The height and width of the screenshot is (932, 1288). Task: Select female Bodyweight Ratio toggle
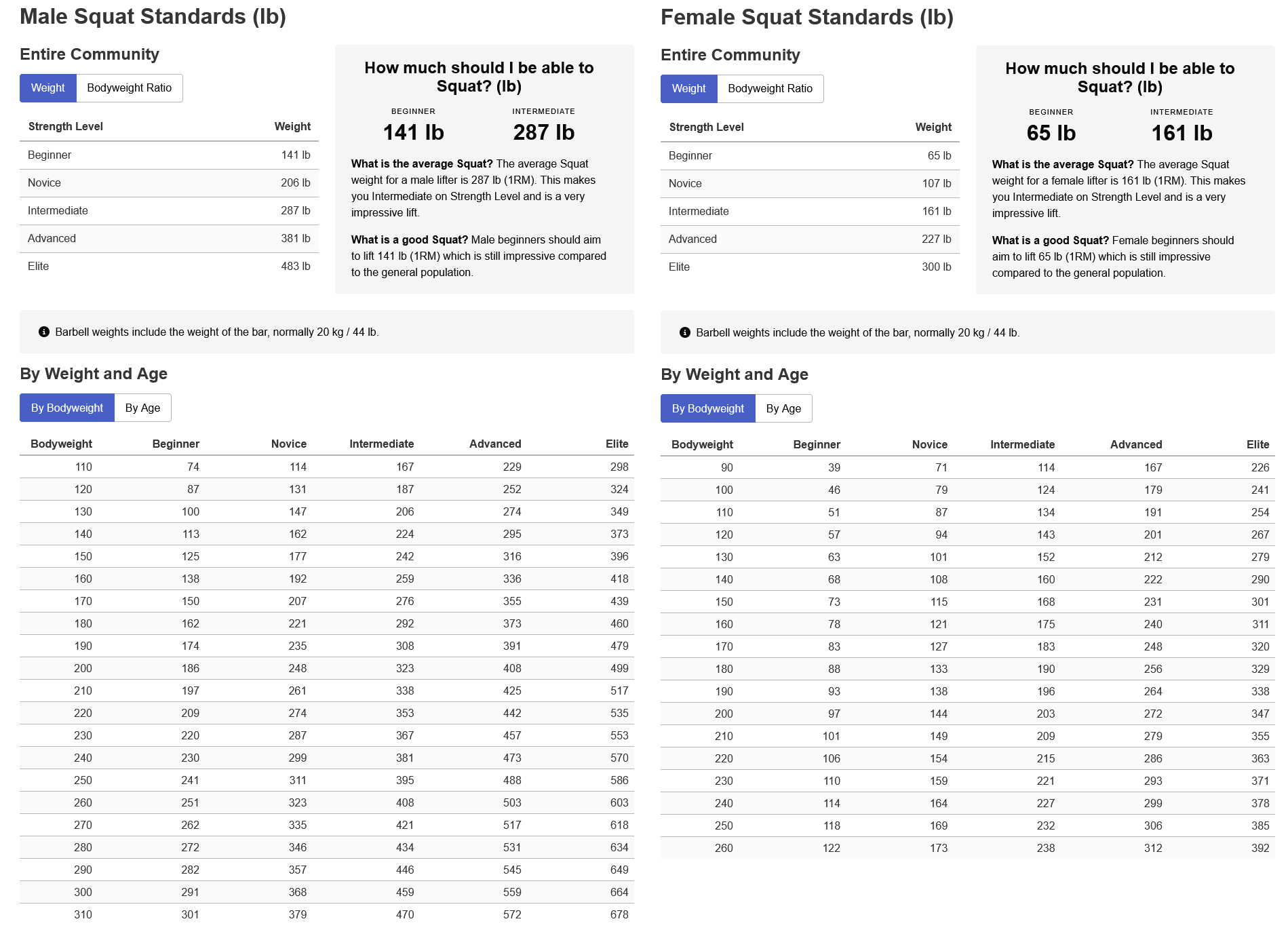(x=770, y=89)
